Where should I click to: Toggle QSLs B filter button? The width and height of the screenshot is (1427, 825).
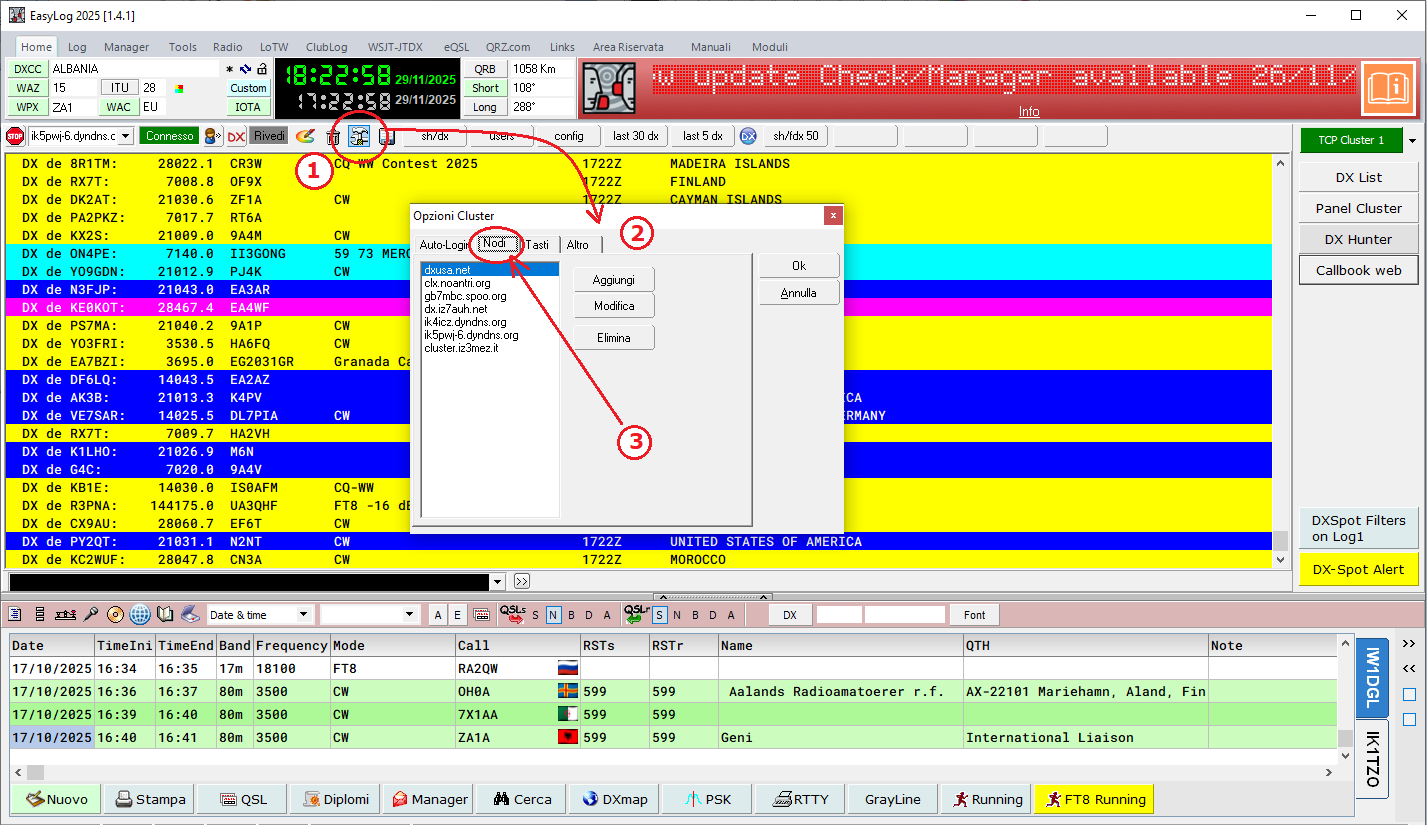coord(571,615)
